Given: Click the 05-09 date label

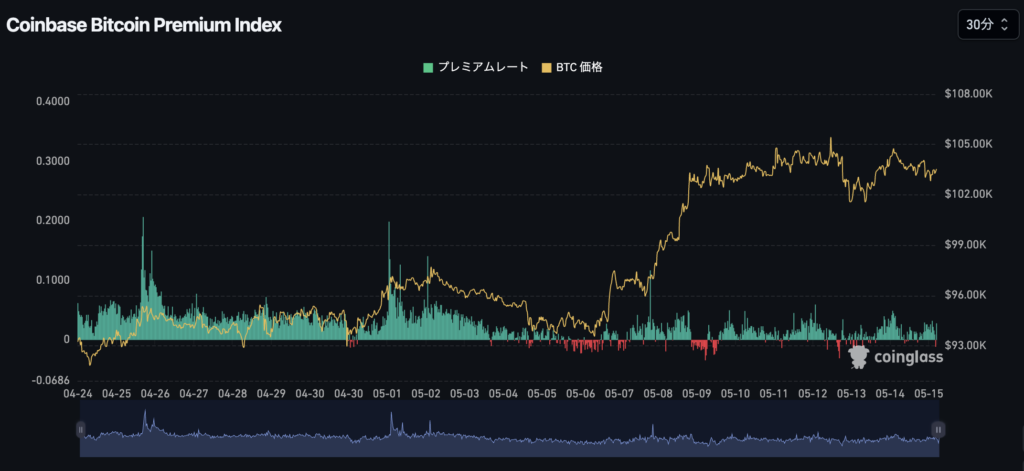Looking at the screenshot, I should tap(696, 394).
